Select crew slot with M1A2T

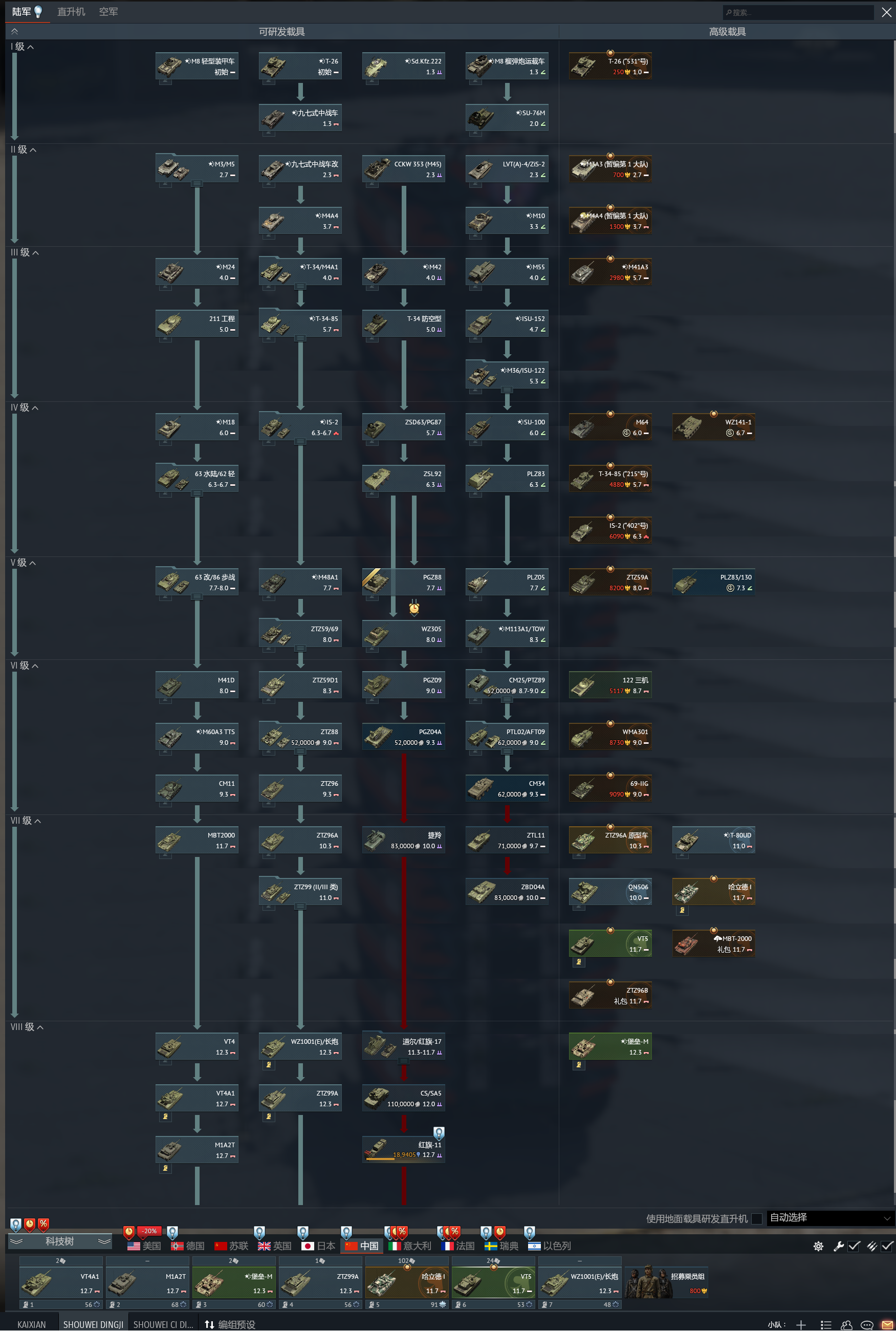147,1282
